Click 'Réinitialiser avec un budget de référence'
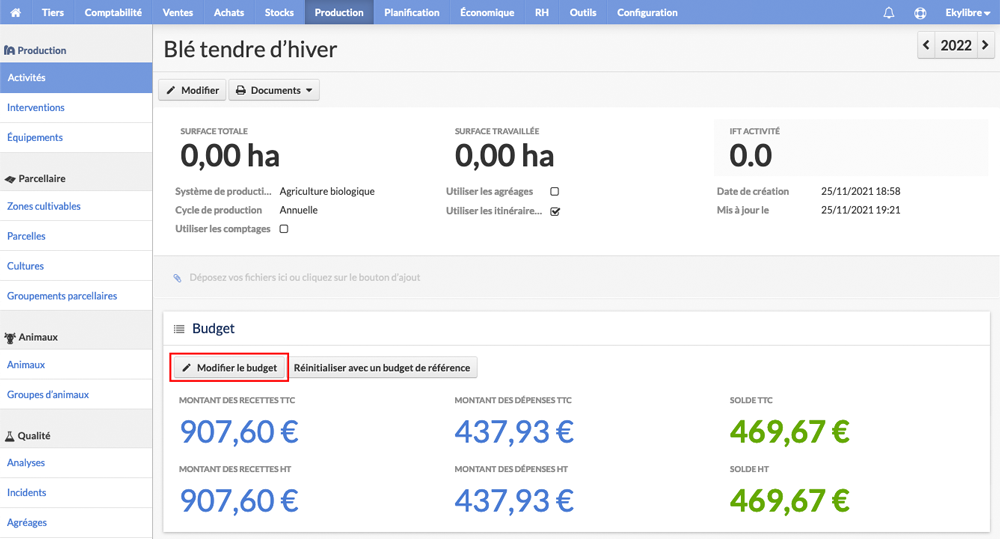The height and width of the screenshot is (539, 1000). point(381,367)
